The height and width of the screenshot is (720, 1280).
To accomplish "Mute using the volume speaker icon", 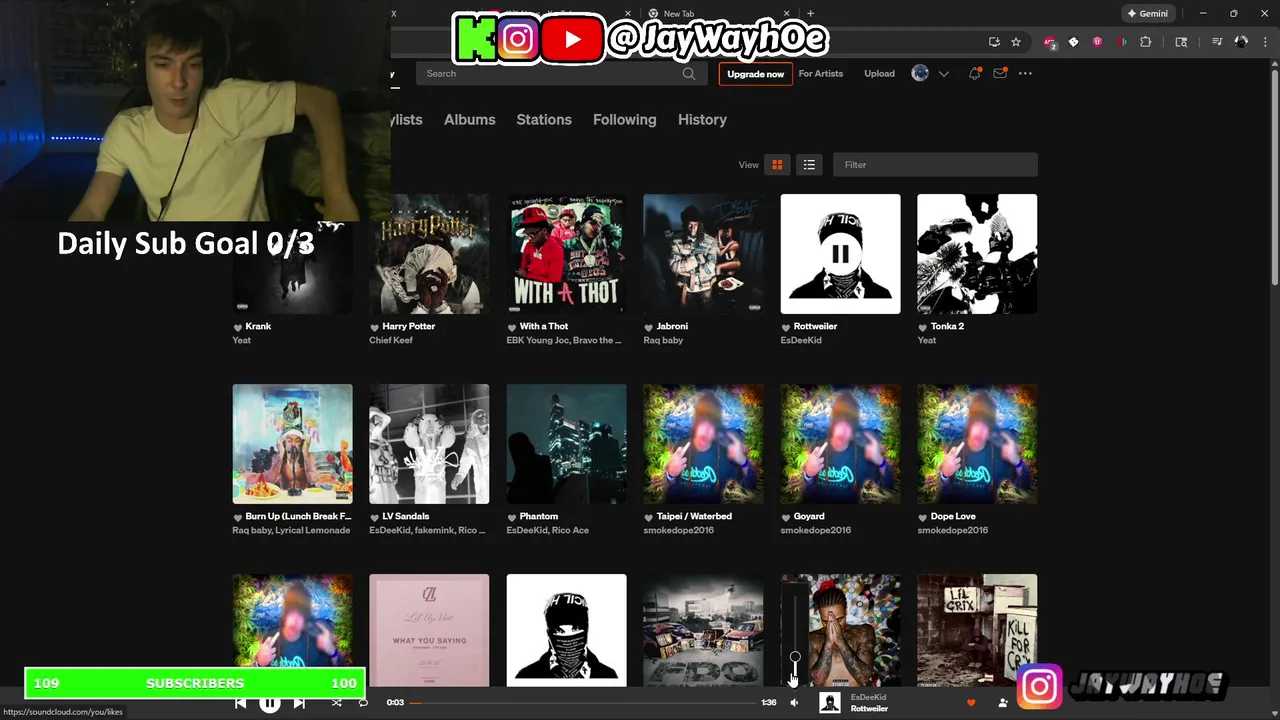I will point(794,703).
